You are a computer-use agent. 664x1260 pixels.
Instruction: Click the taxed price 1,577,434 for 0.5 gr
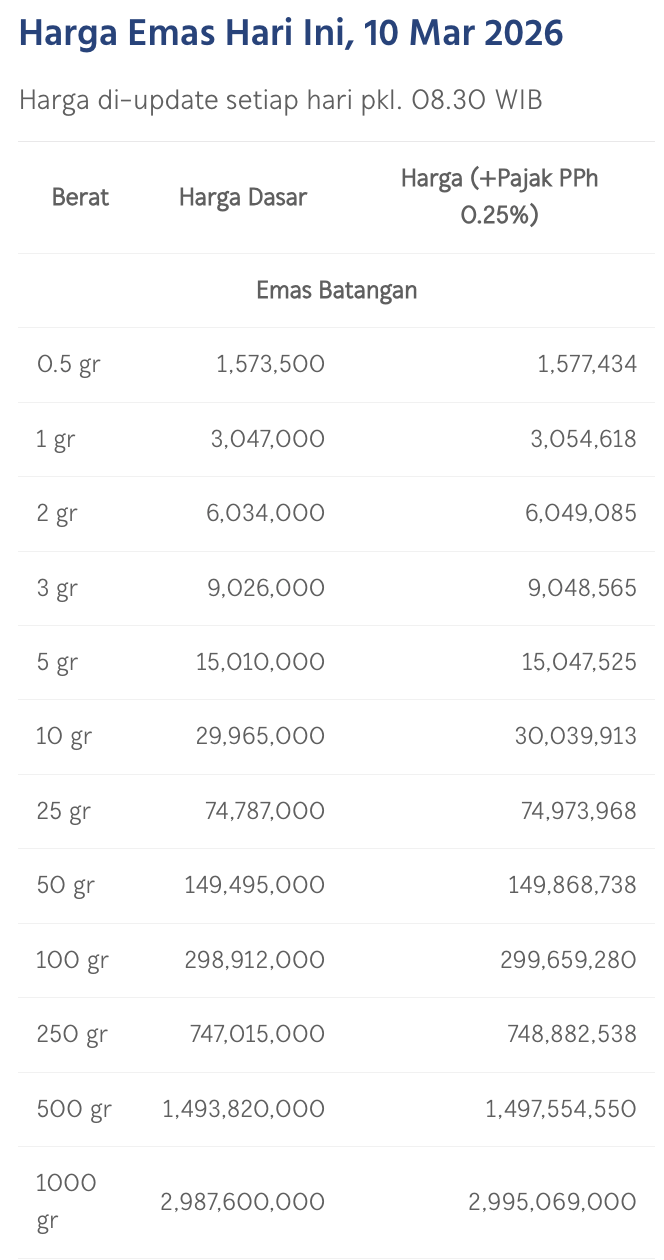[x=586, y=365]
